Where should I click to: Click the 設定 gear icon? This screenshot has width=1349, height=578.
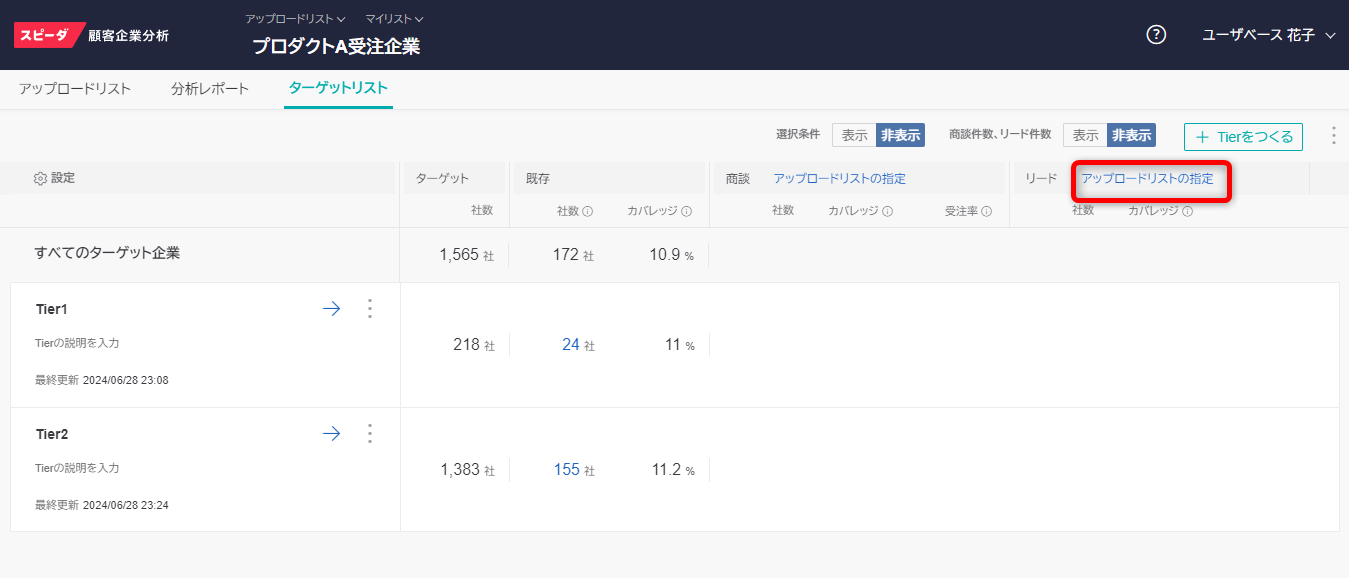pyautogui.click(x=40, y=178)
